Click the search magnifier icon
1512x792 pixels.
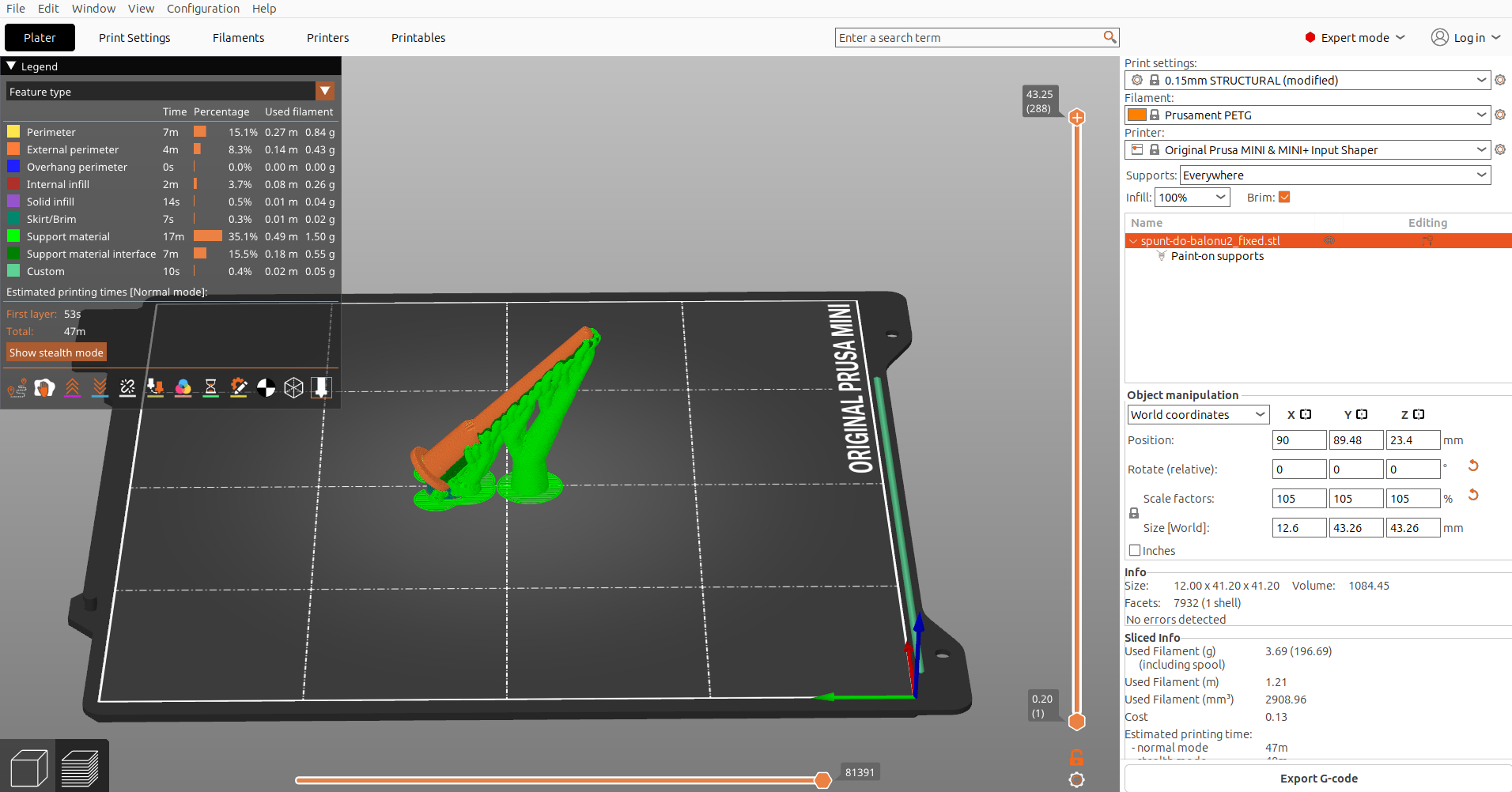coord(1109,37)
